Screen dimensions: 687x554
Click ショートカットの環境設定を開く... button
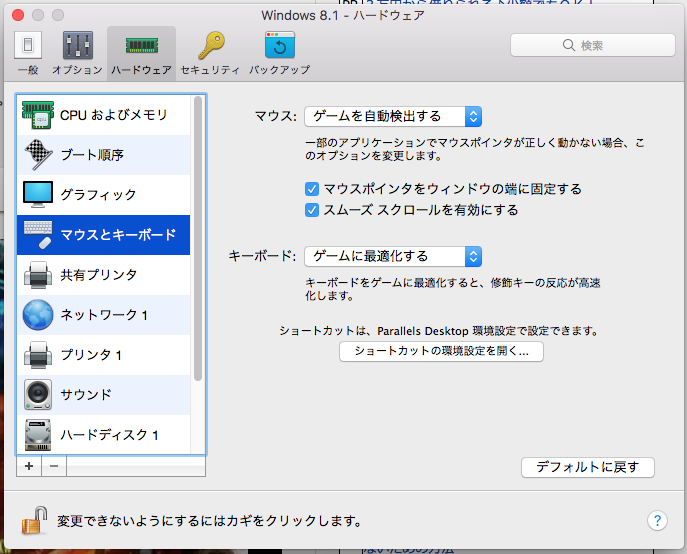point(441,352)
